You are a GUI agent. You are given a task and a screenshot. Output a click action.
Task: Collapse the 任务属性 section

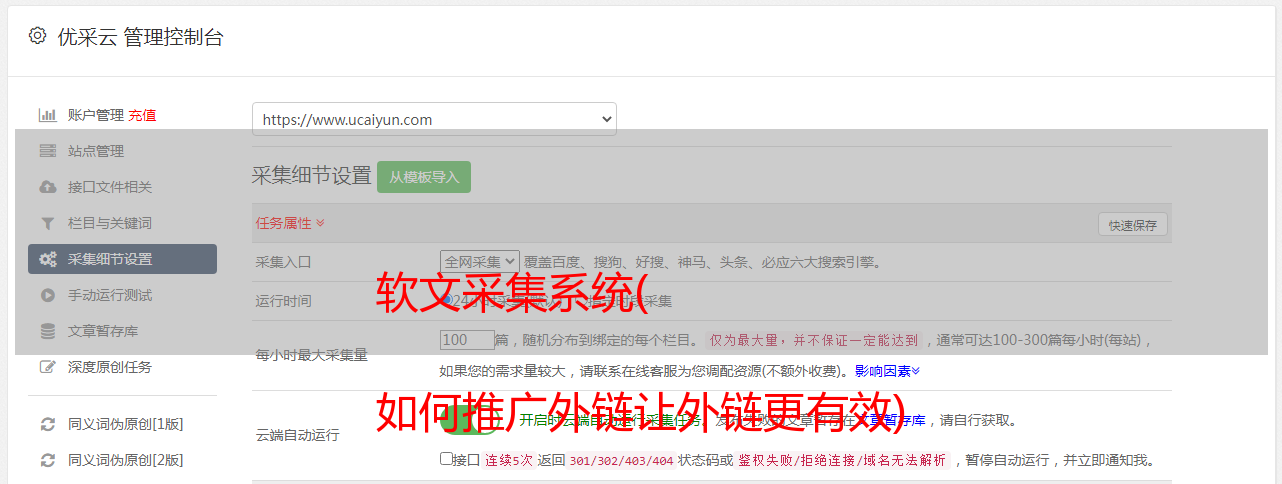290,223
